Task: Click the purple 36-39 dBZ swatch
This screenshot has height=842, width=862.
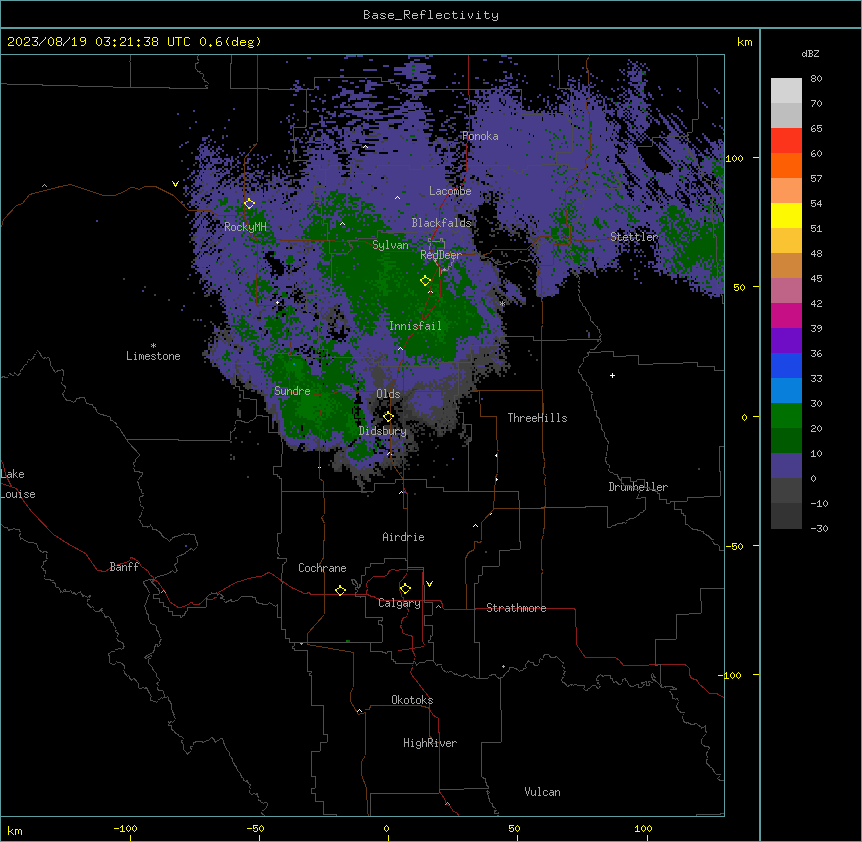Action: 786,341
